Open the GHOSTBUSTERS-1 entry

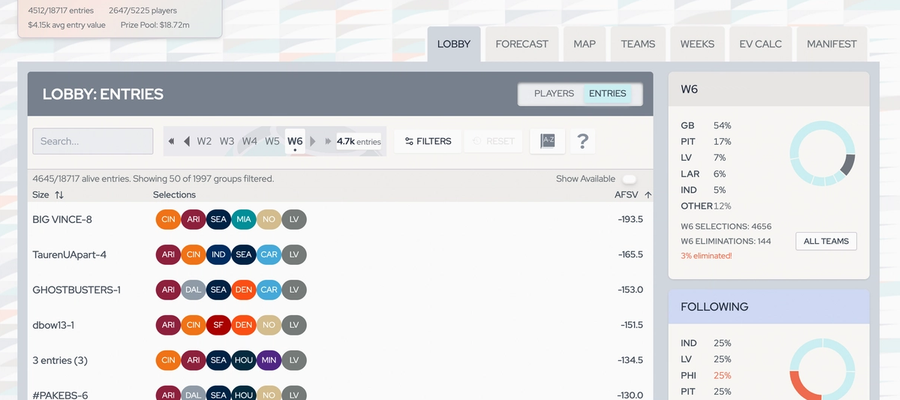click(77, 290)
